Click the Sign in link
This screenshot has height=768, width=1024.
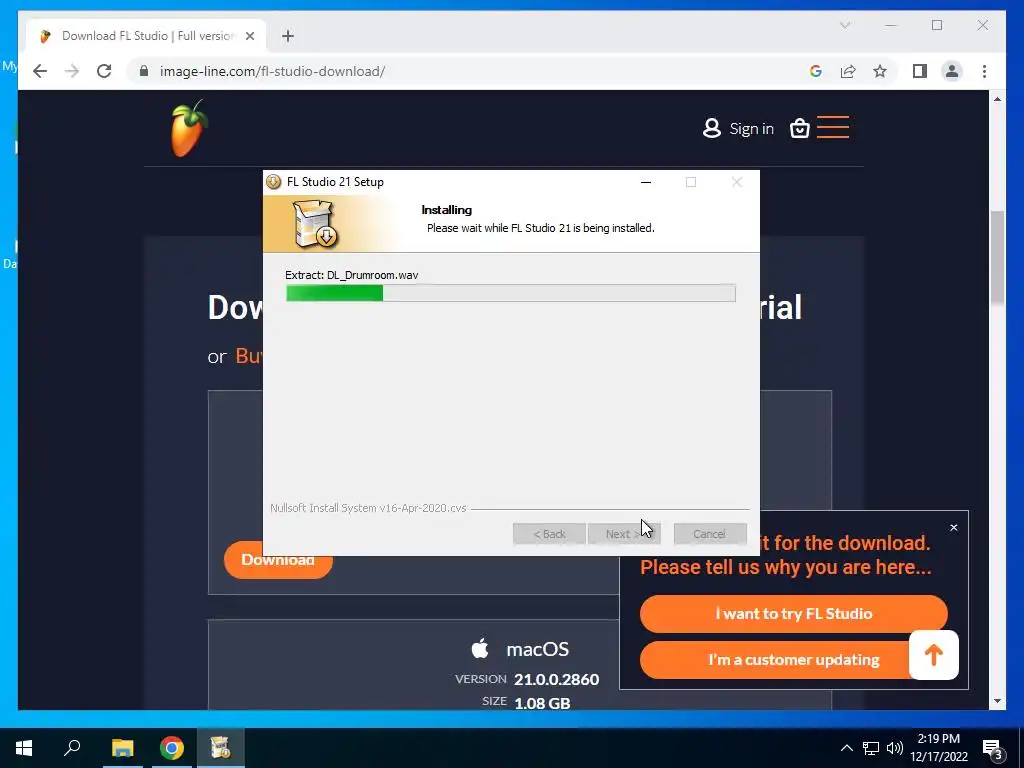pos(739,129)
